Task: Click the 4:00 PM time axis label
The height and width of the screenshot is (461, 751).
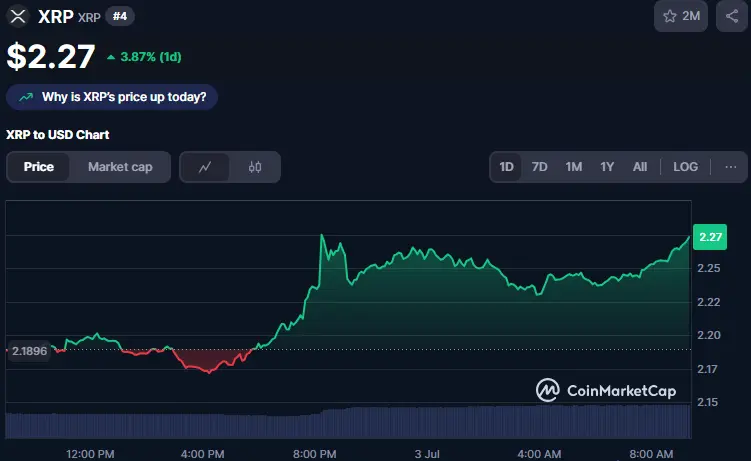Action: tap(202, 454)
